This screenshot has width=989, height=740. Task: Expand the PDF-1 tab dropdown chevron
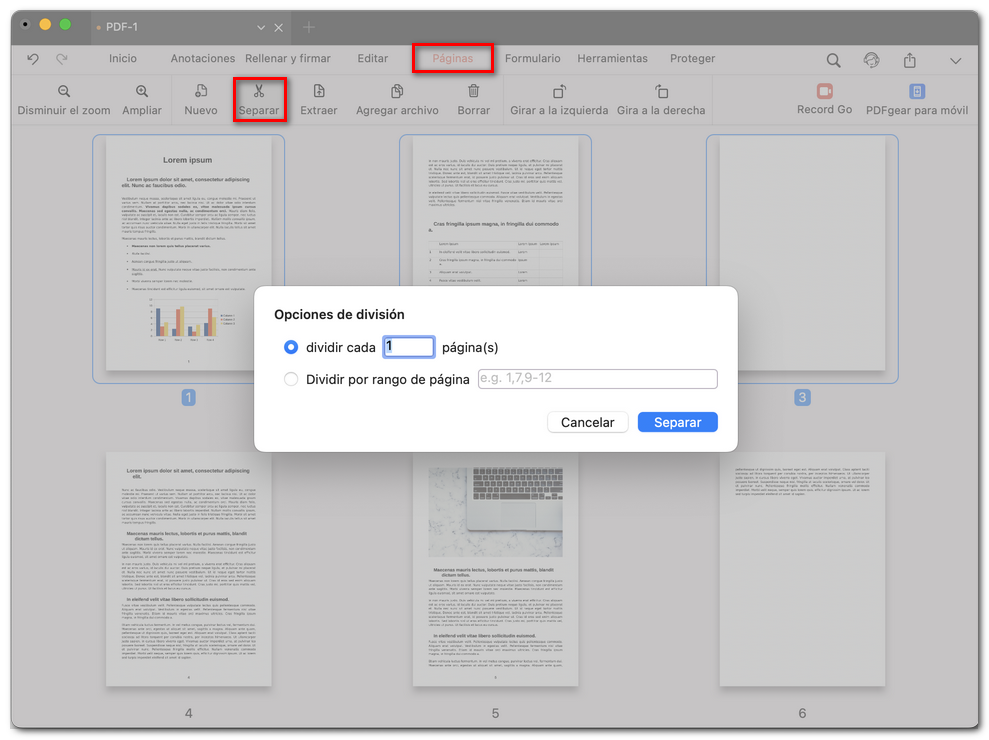coord(261,28)
